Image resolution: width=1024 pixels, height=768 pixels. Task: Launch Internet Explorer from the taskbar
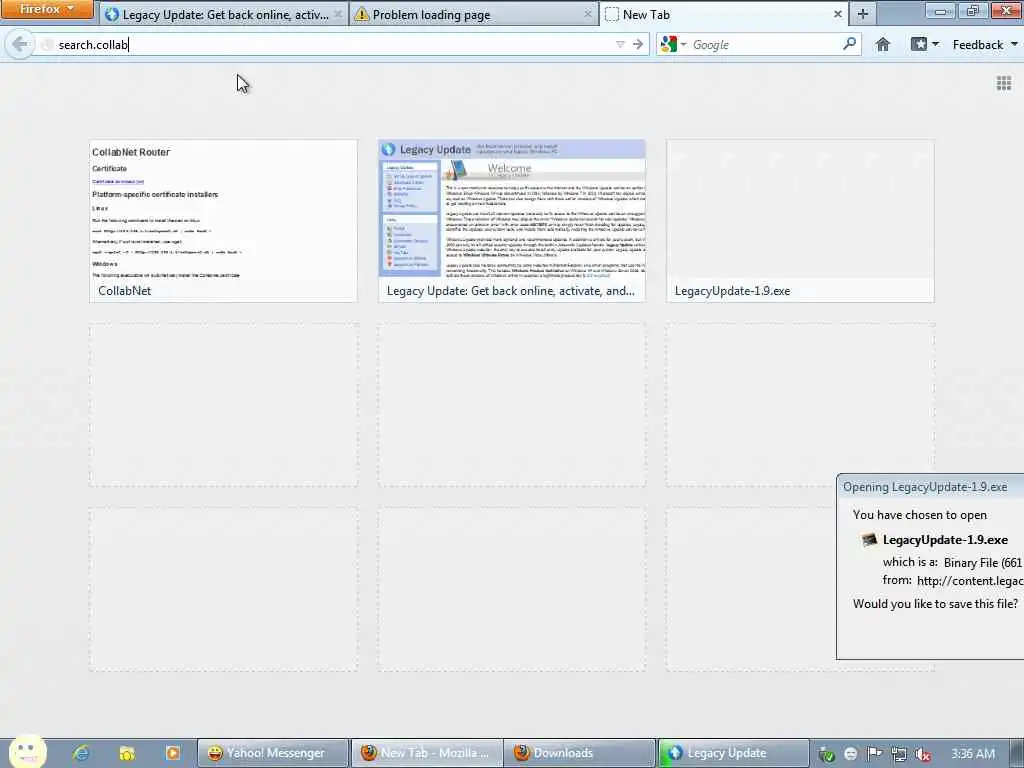[x=80, y=753]
